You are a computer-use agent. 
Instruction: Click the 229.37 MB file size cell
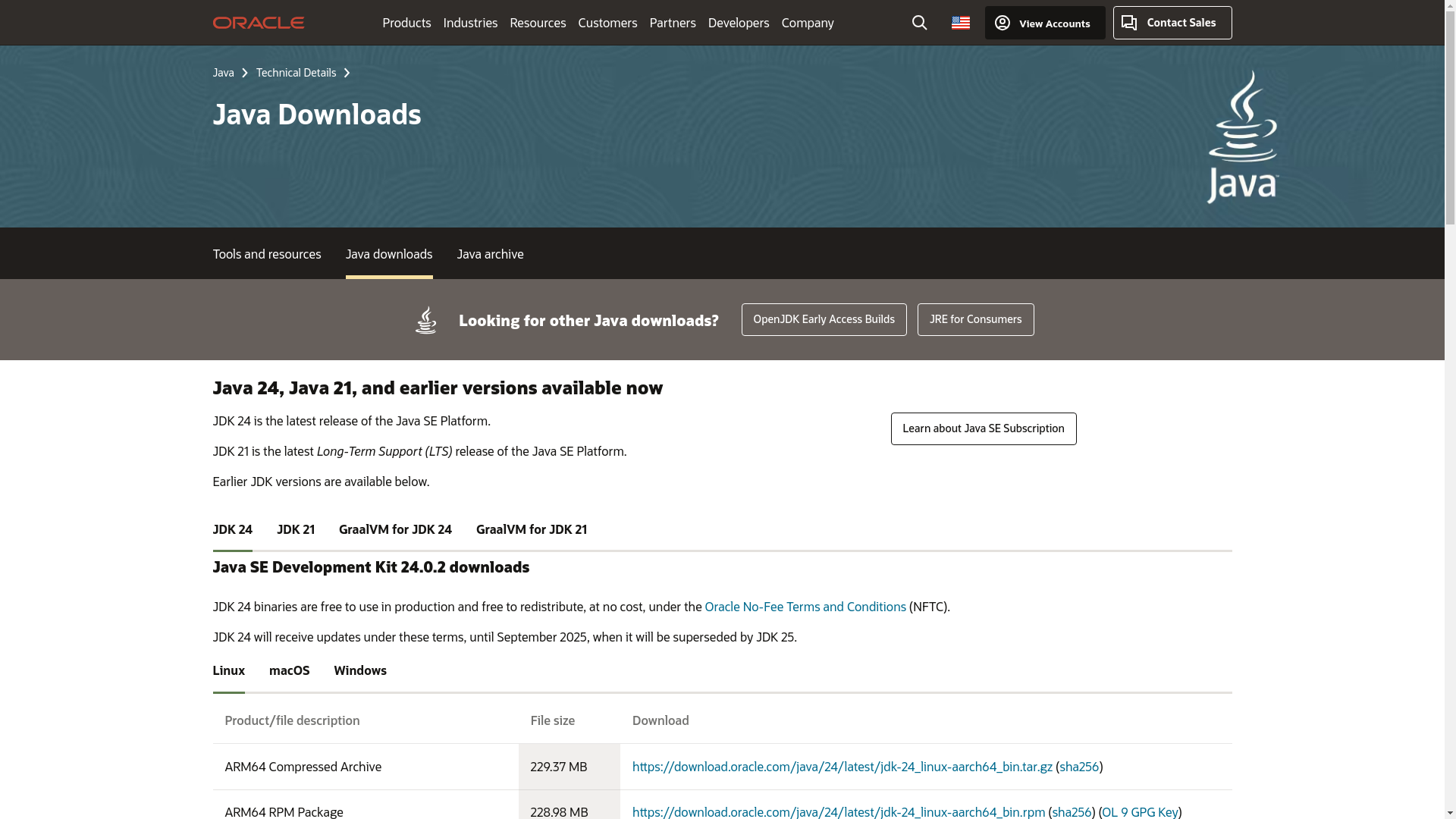pos(569,767)
